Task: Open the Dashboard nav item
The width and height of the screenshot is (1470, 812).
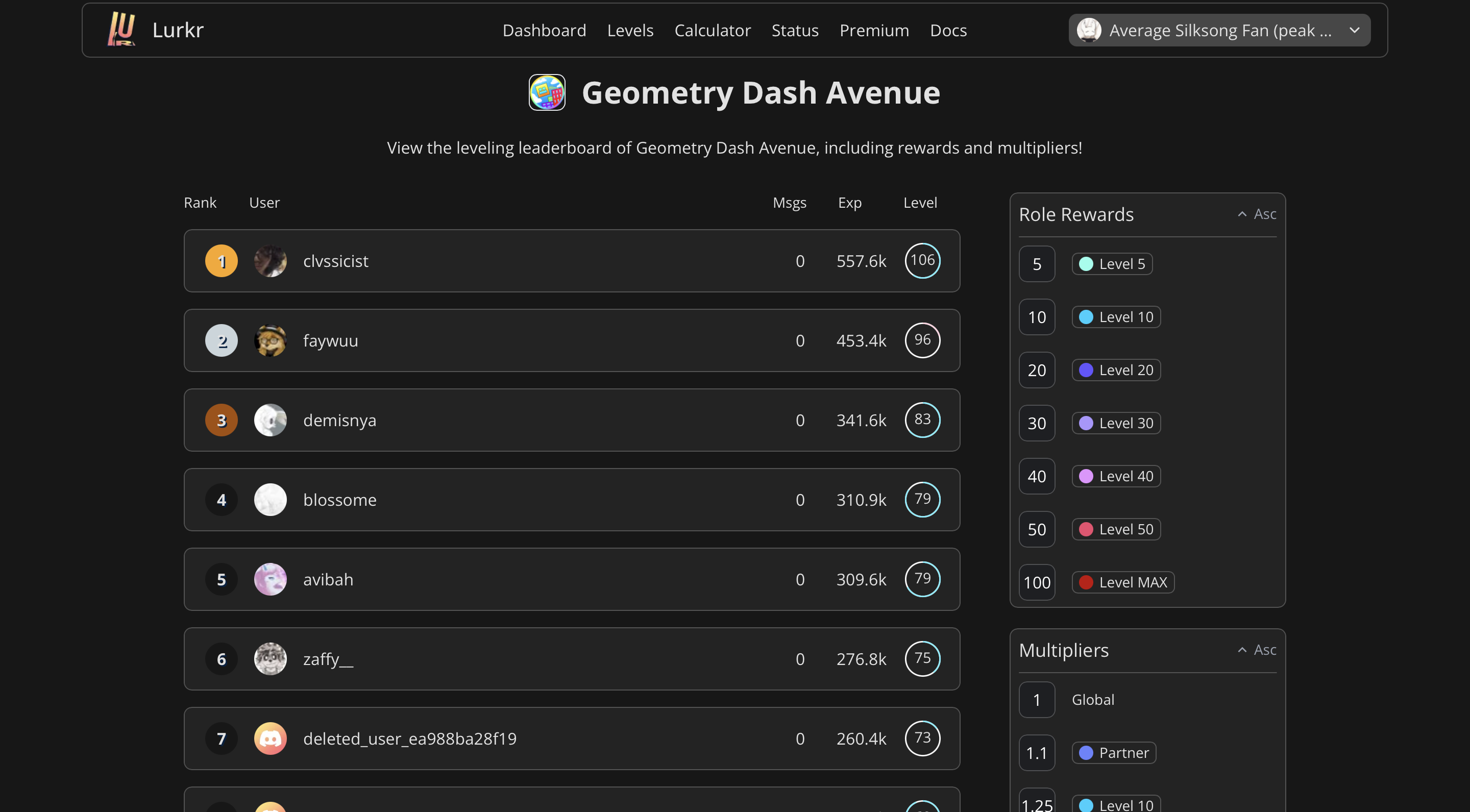Action: pyautogui.click(x=544, y=30)
